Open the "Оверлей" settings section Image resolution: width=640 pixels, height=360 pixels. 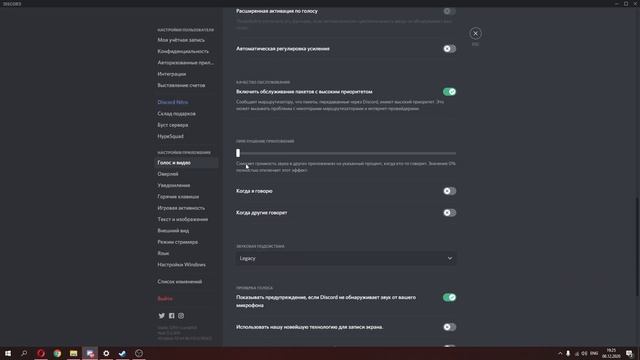click(x=168, y=174)
